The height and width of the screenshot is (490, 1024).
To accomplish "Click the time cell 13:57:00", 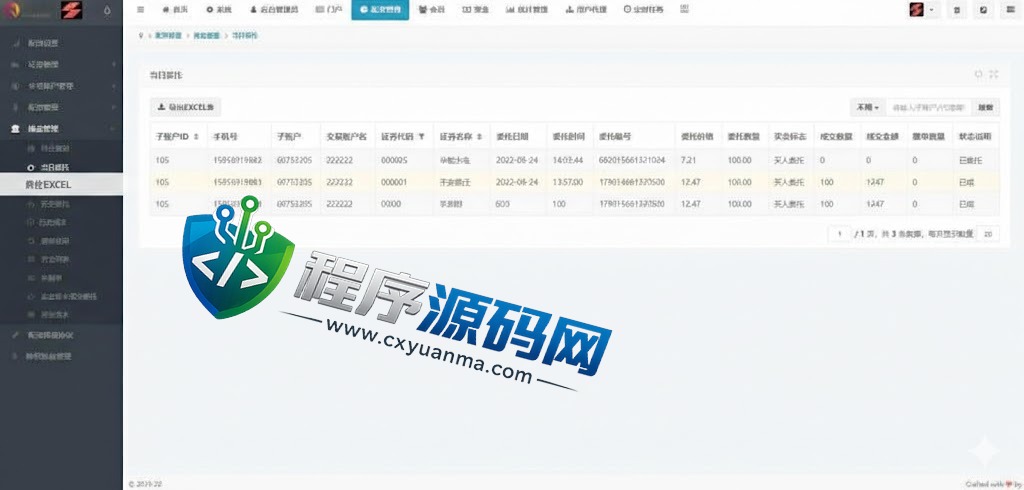I will 568,182.
